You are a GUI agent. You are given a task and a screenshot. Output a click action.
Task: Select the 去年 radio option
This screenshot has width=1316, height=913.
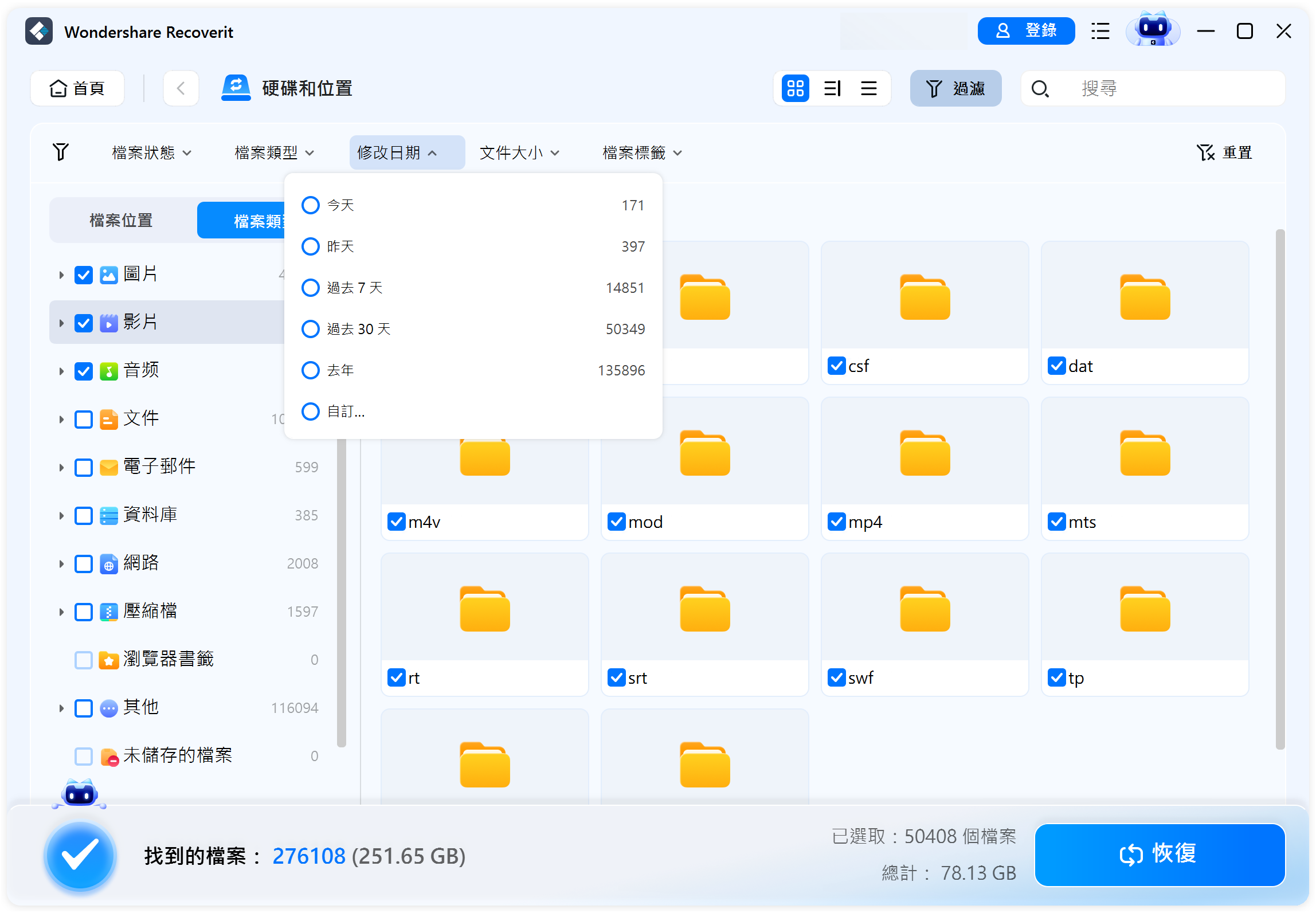point(311,370)
